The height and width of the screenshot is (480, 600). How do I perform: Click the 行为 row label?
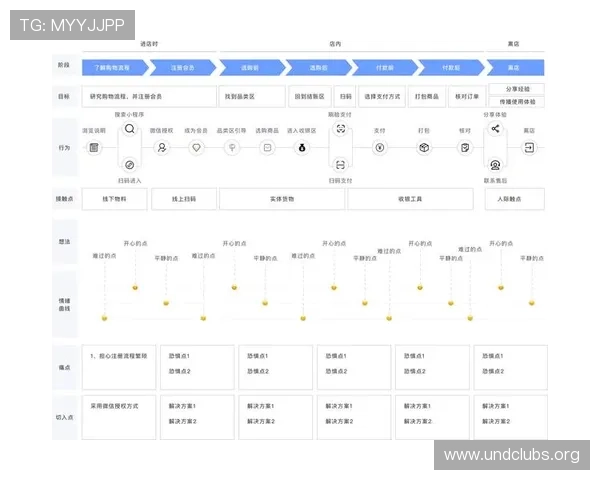64,148
